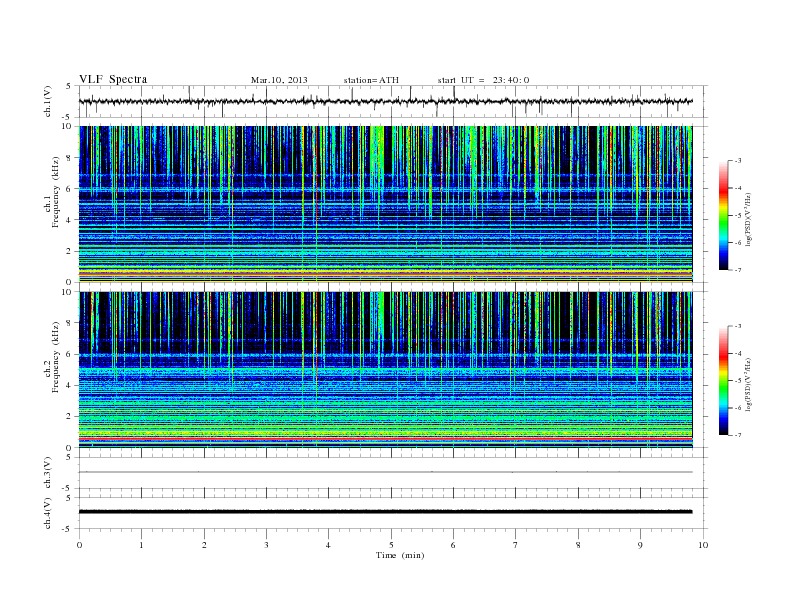Screen dimensions: 792x612
Task: Click the "4" tick on the time axis
Action: coord(328,545)
